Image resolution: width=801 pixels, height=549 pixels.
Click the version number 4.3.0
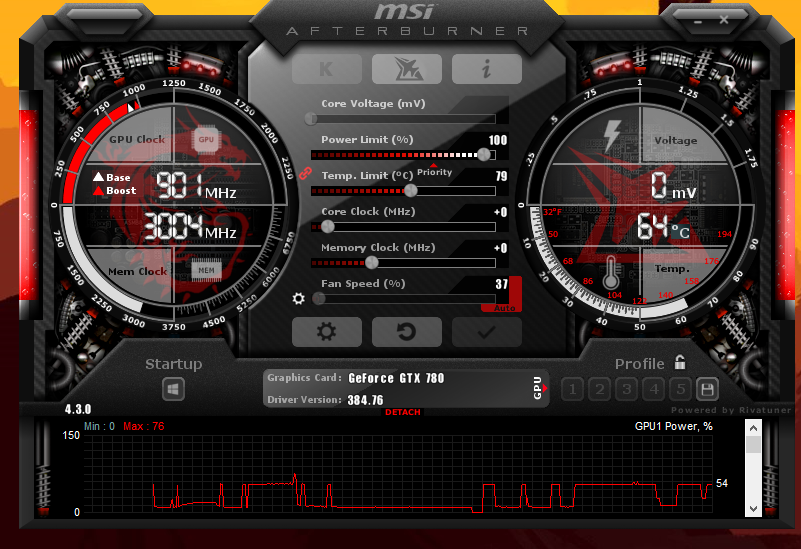click(78, 409)
